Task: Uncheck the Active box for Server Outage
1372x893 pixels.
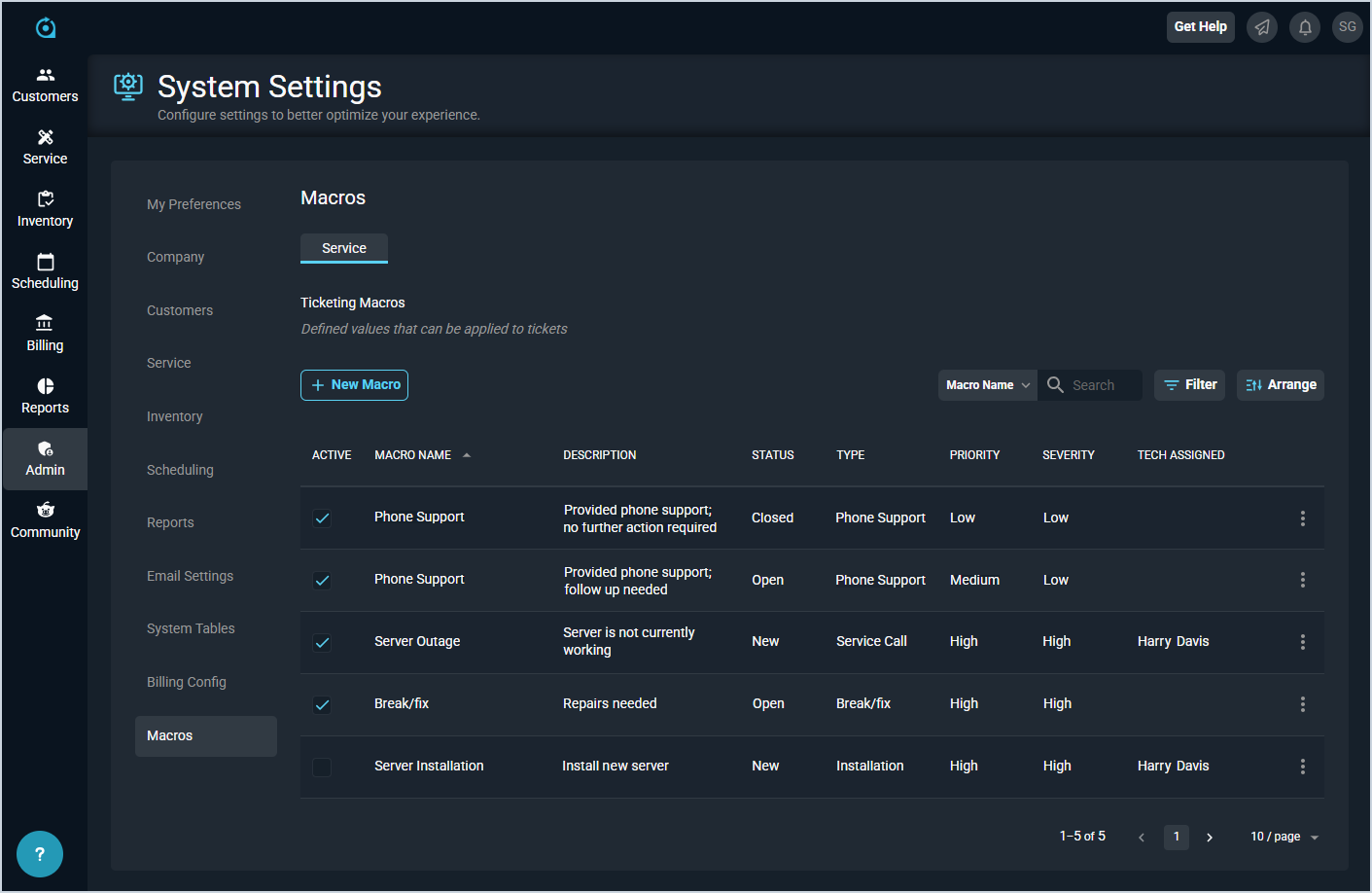Action: (x=322, y=642)
